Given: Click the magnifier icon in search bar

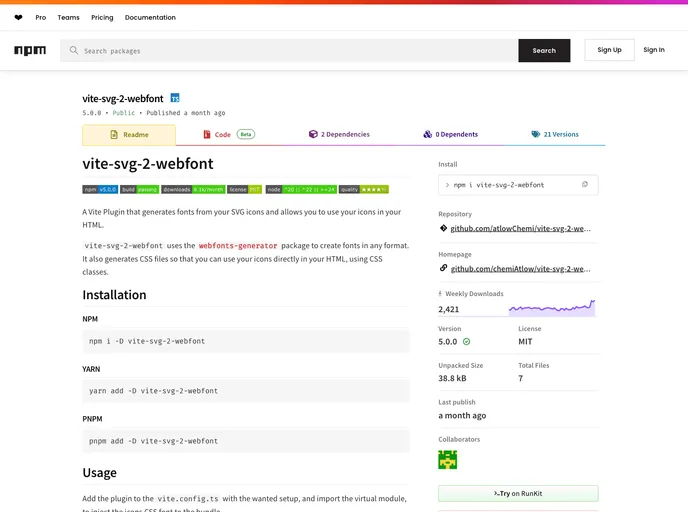Looking at the screenshot, I should tap(74, 50).
